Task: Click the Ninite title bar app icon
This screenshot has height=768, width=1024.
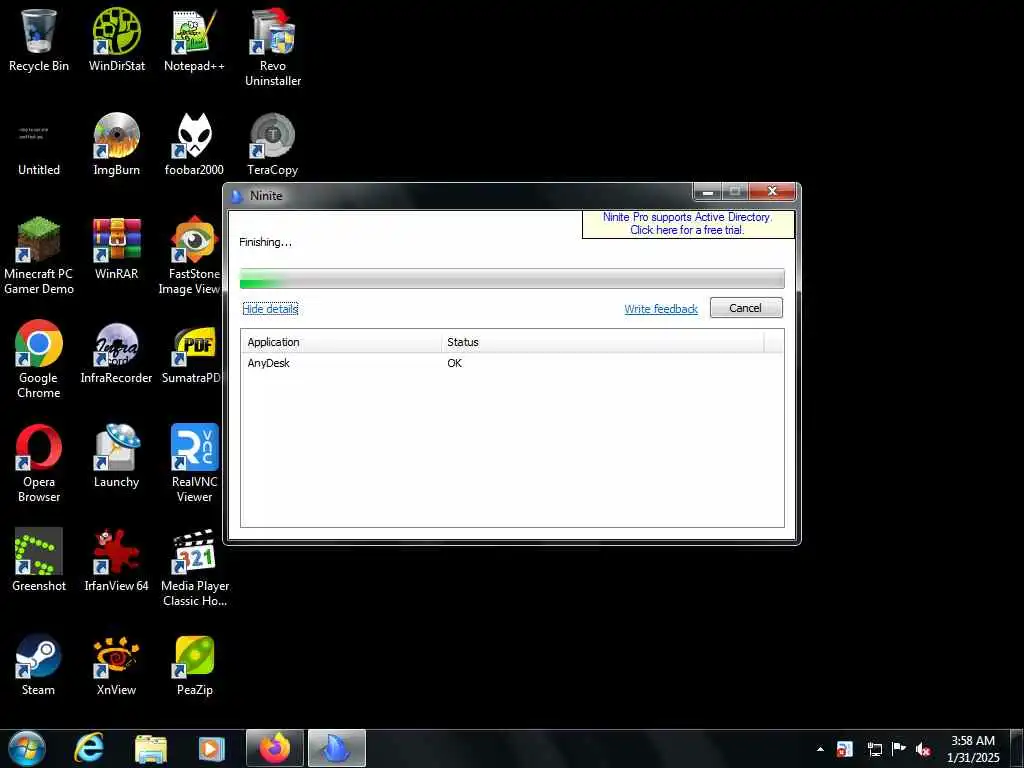Action: pyautogui.click(x=238, y=195)
